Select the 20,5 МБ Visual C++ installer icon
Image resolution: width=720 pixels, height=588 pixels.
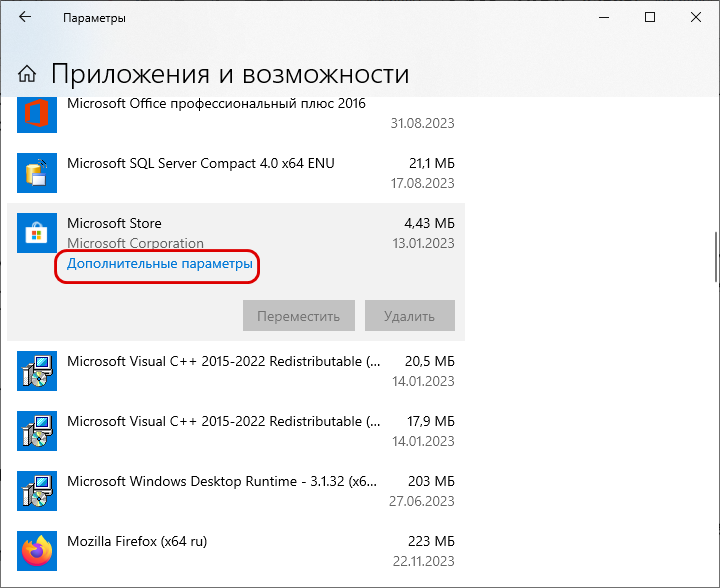[x=37, y=371]
